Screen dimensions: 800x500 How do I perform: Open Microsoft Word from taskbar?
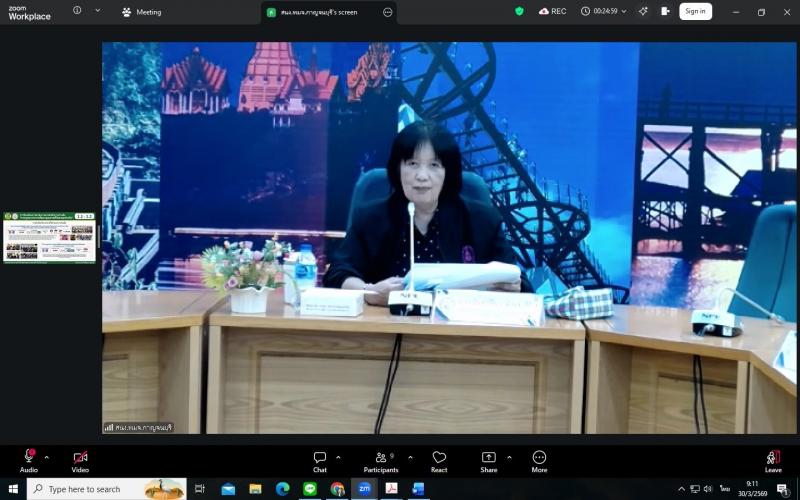[x=418, y=489]
